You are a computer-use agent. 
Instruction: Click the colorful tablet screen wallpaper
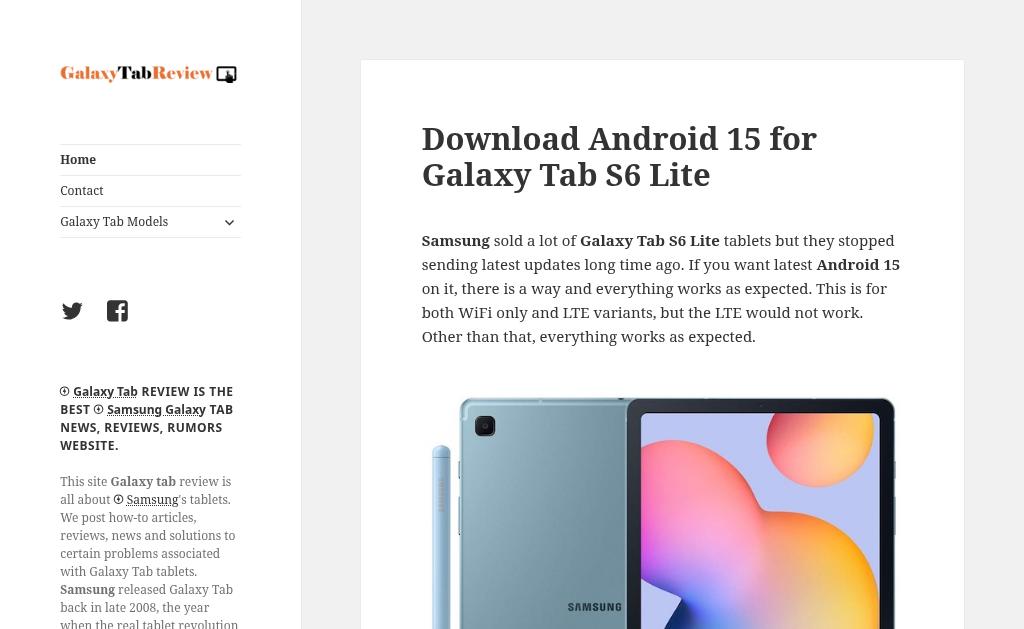tap(760, 521)
